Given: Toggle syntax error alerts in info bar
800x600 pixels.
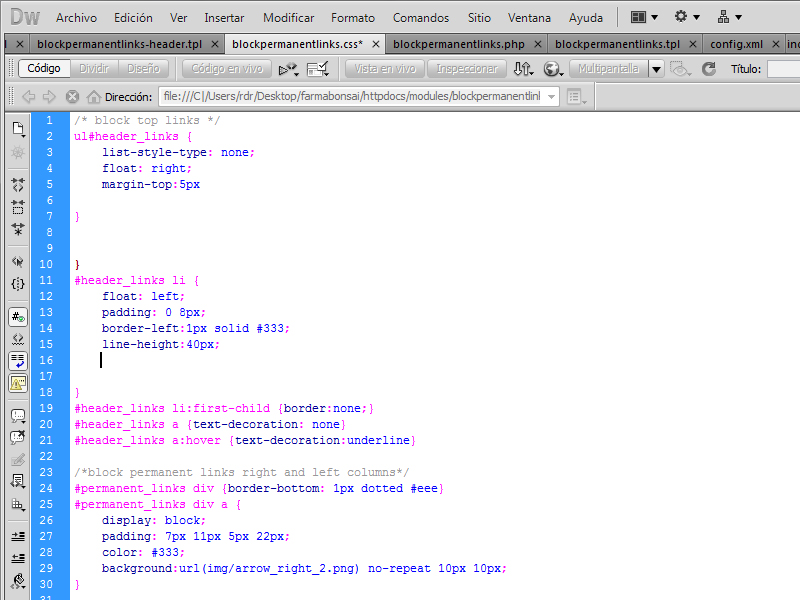Looking at the screenshot, I should click(18, 383).
